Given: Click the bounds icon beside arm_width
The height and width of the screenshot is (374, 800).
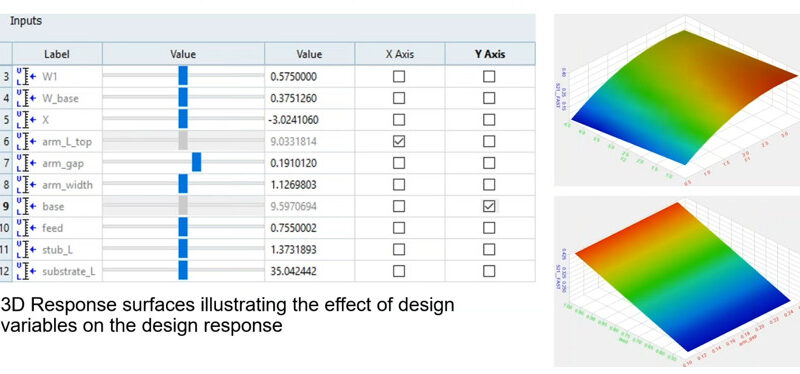Looking at the screenshot, I should (x=26, y=185).
